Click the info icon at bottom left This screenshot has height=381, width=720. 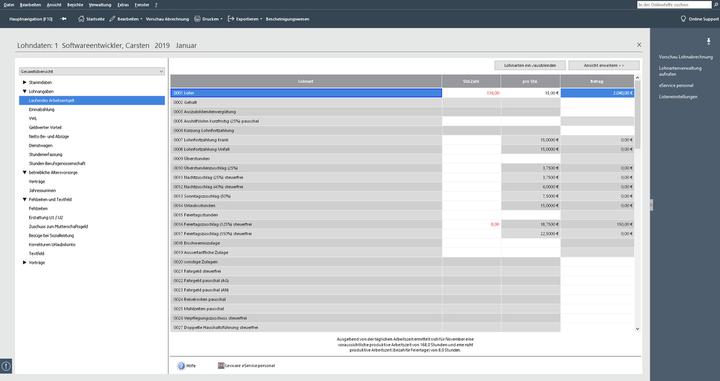(x=6, y=366)
